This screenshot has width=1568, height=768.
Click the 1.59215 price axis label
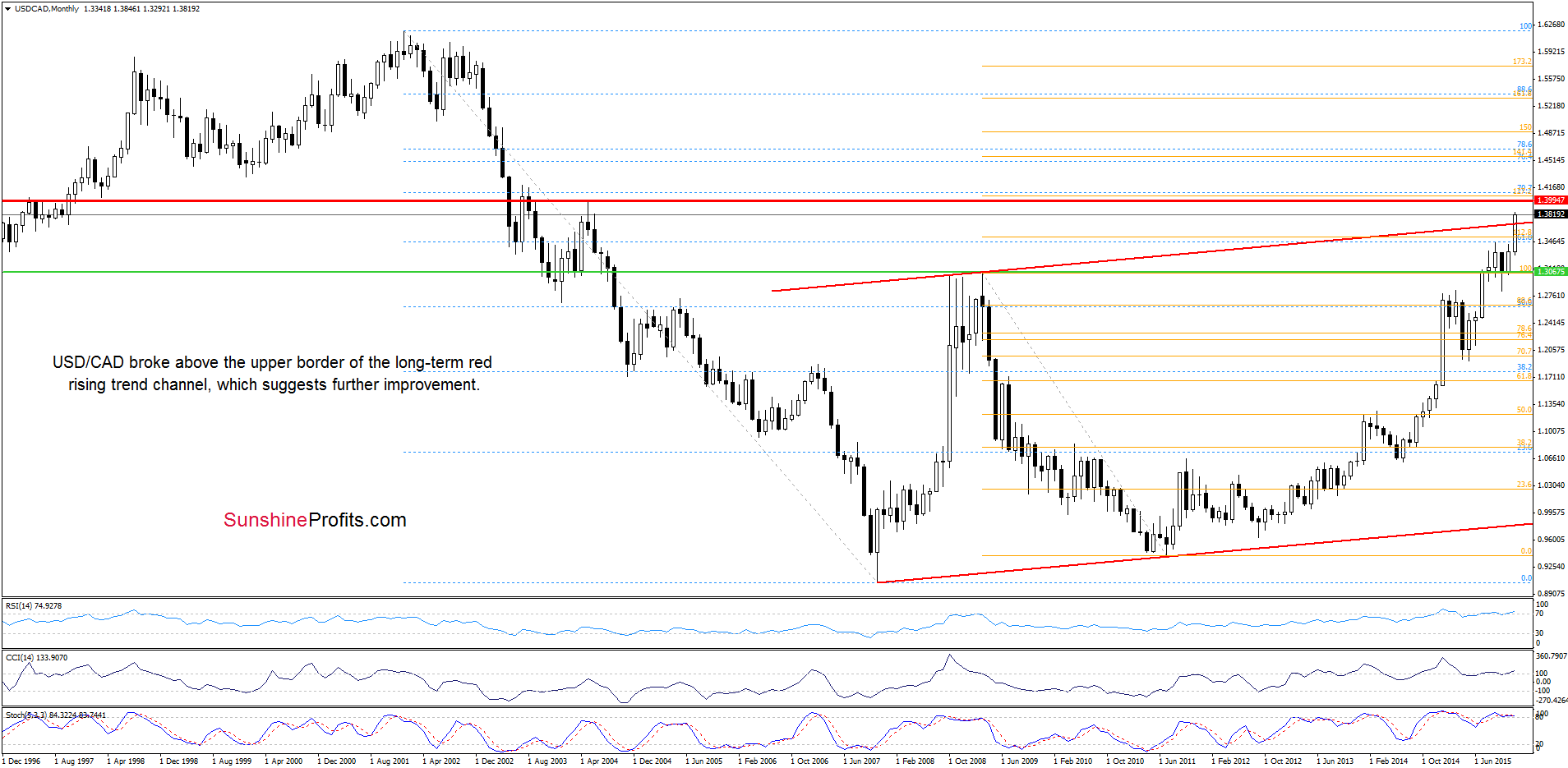(1551, 52)
